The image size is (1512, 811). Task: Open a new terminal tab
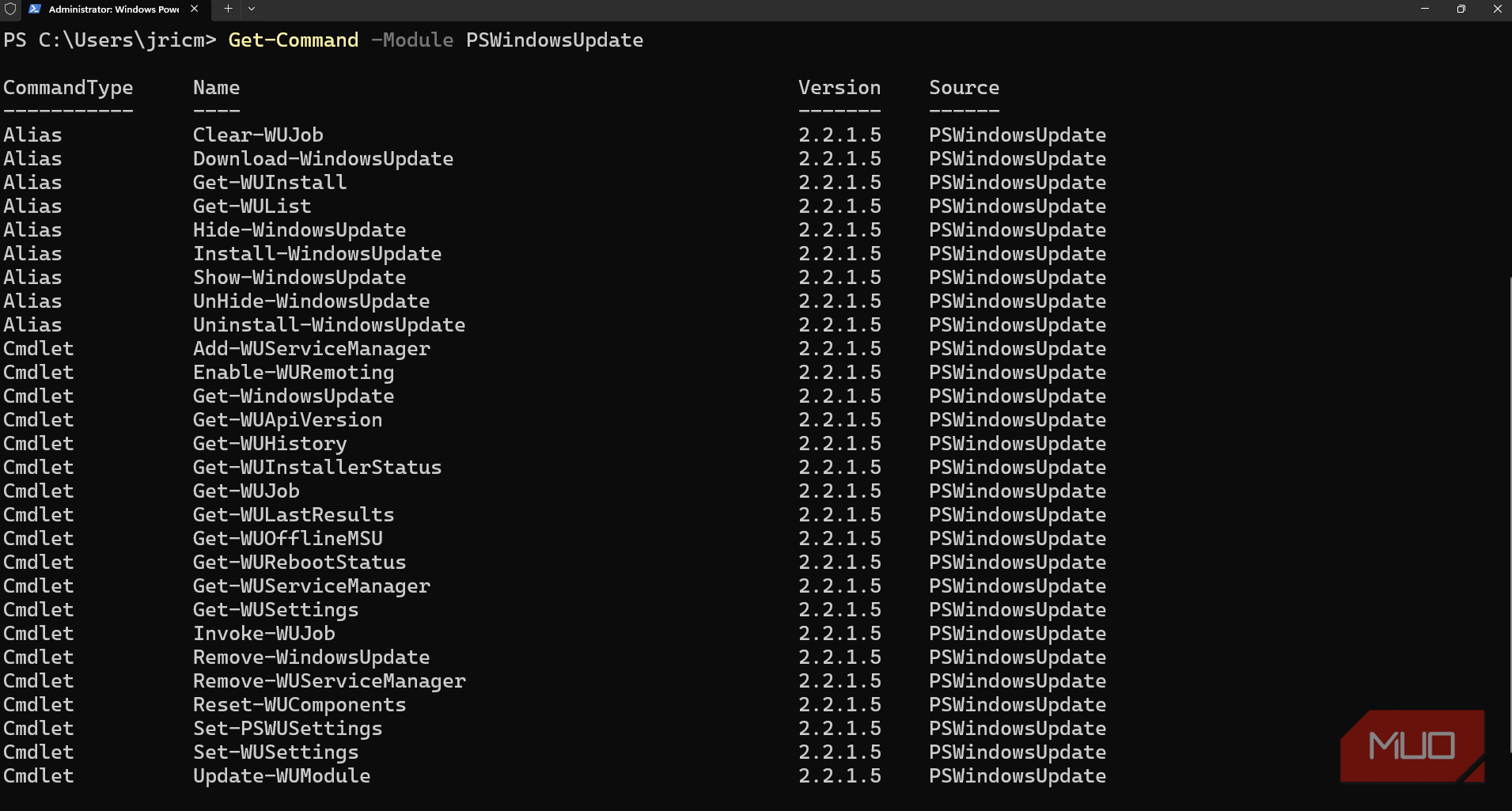point(228,9)
